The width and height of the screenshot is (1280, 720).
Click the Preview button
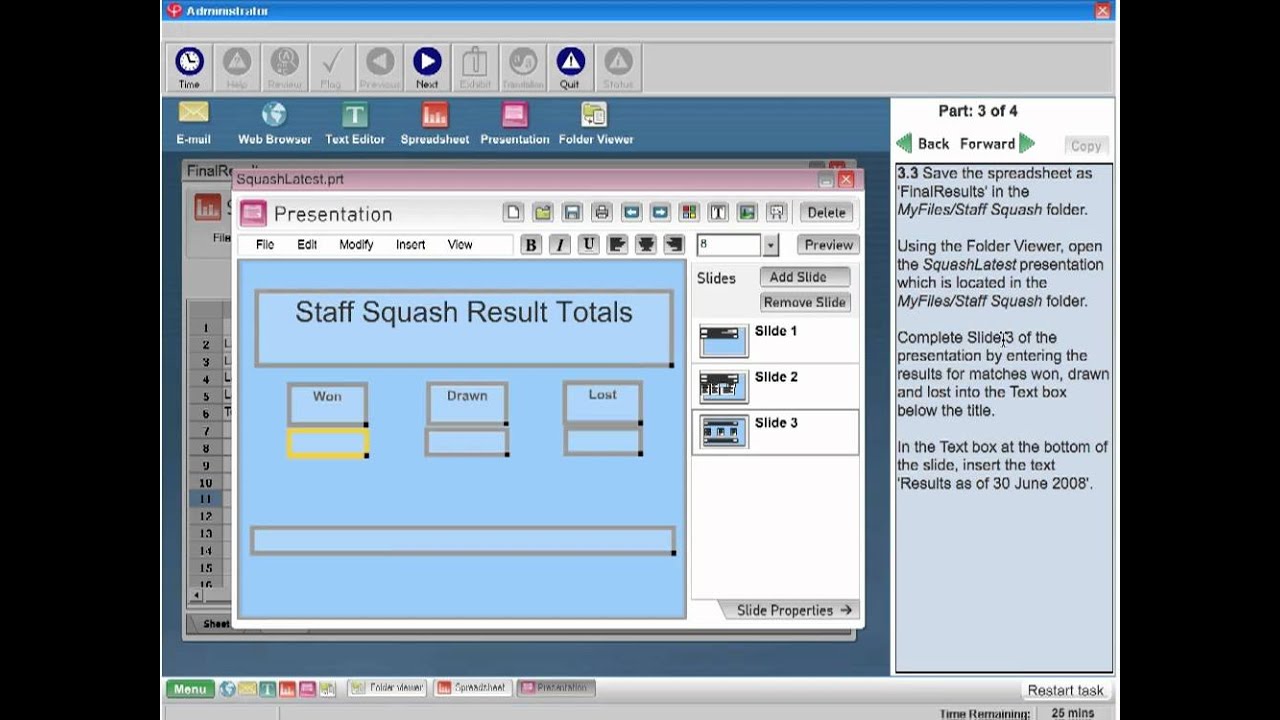point(828,245)
